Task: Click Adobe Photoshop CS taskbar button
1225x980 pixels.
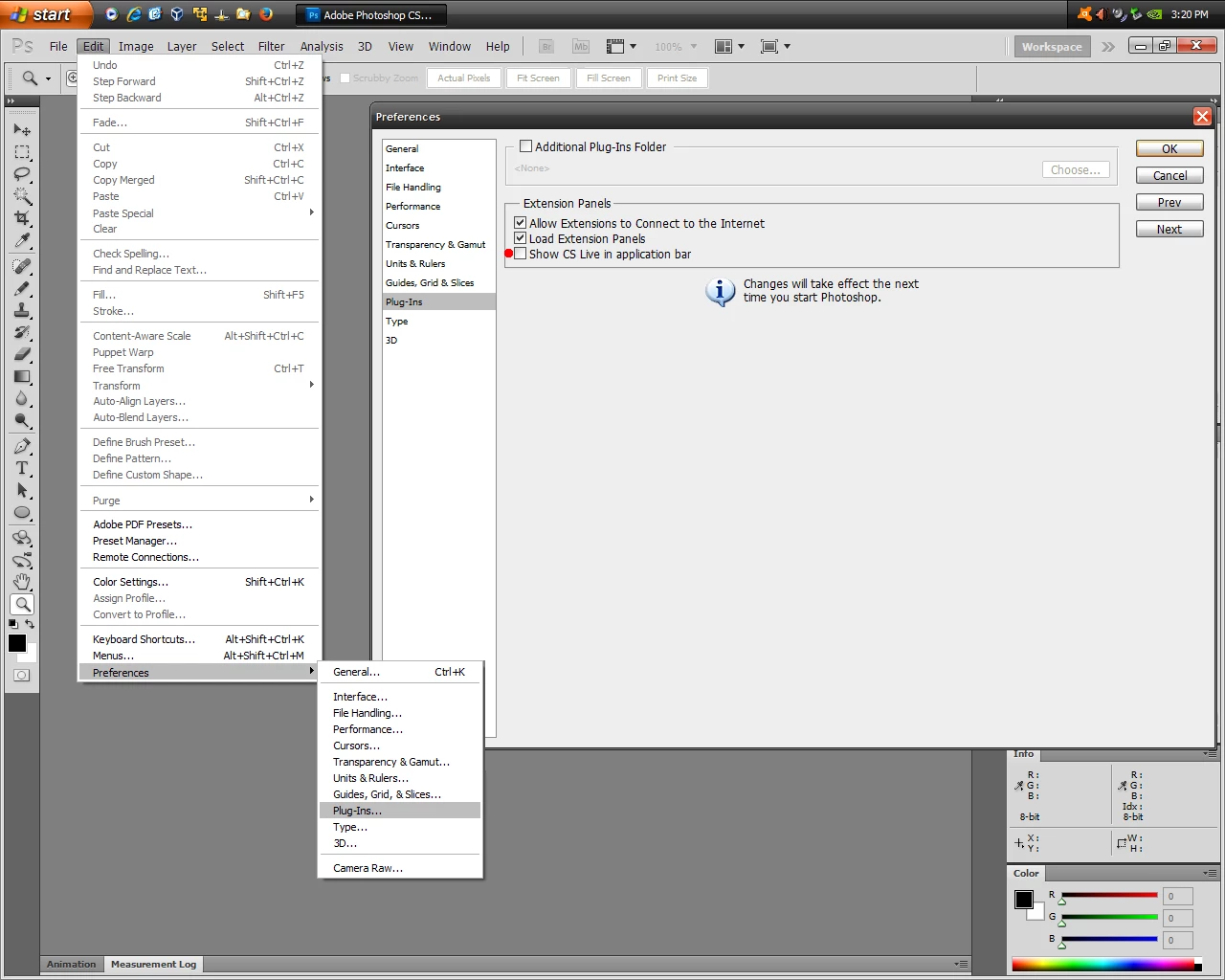Action: tap(371, 14)
